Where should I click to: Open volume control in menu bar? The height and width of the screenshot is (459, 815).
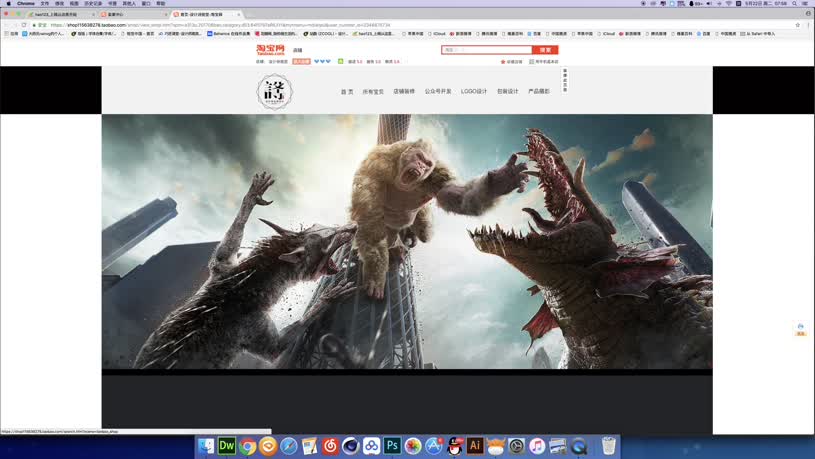tap(708, 3)
